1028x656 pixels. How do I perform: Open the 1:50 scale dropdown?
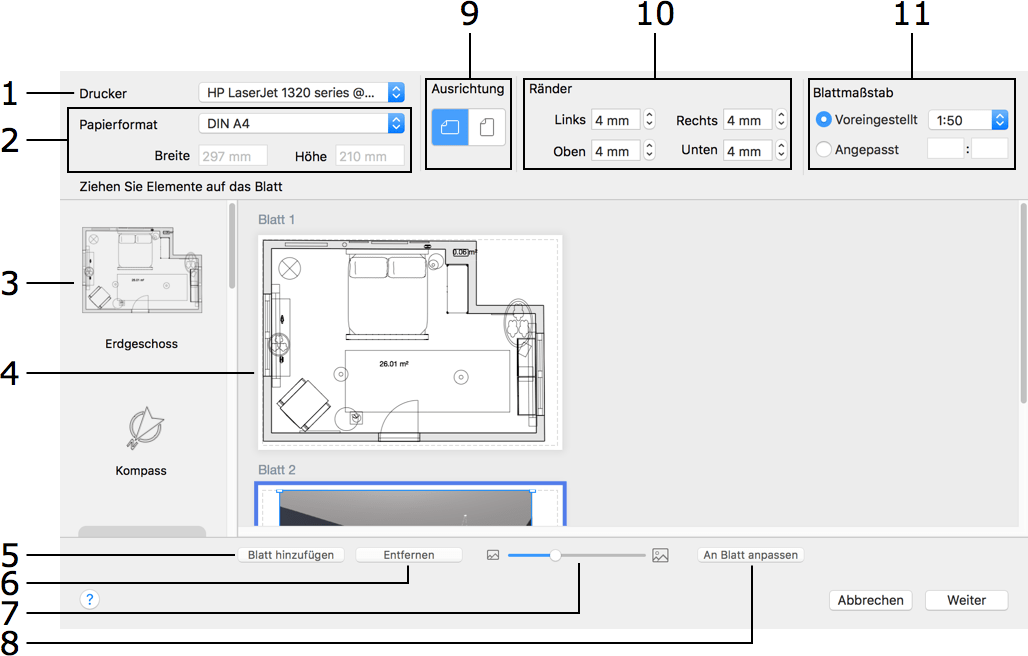(x=968, y=120)
